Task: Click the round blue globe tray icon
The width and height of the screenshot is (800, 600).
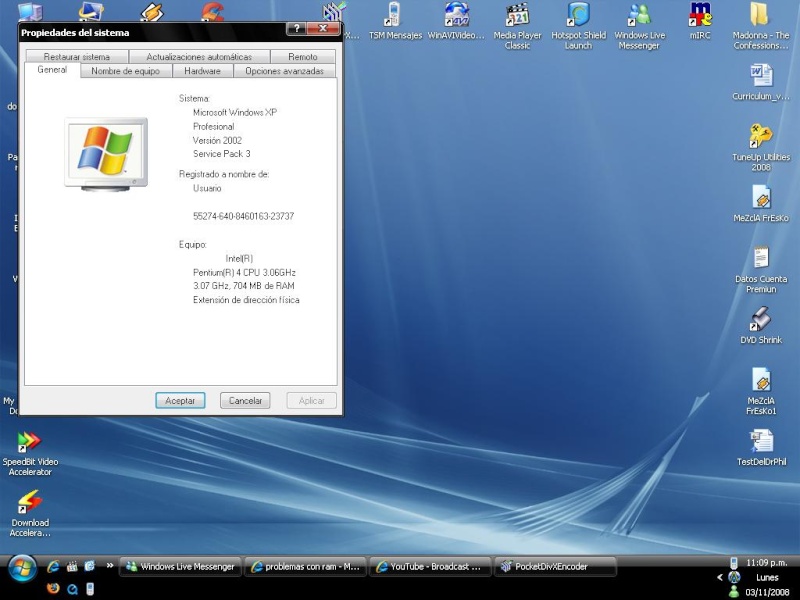Action: pyautogui.click(x=734, y=578)
